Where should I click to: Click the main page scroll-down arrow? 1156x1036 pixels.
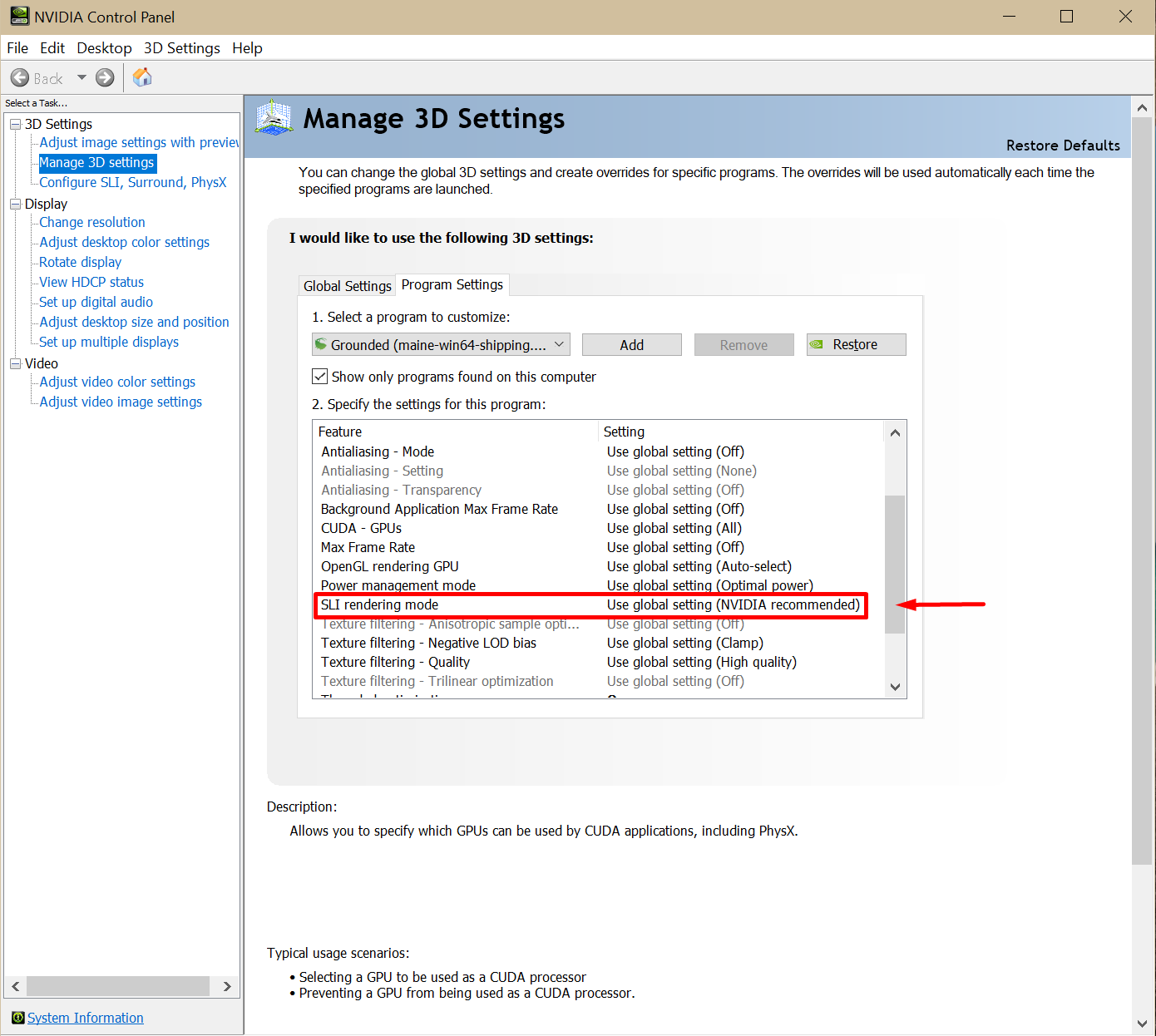pyautogui.click(x=1143, y=1024)
